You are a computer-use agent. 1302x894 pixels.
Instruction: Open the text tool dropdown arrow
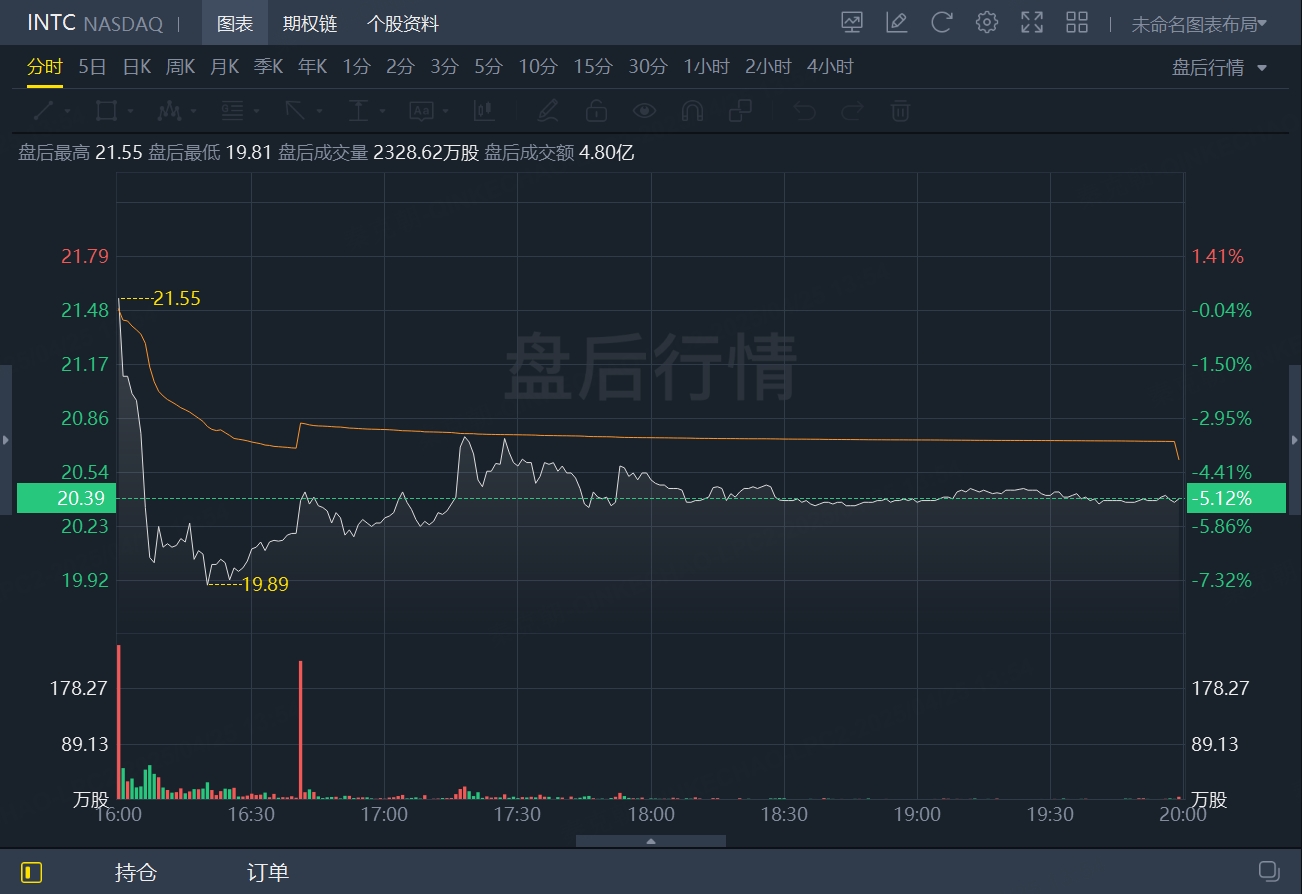pyautogui.click(x=445, y=111)
